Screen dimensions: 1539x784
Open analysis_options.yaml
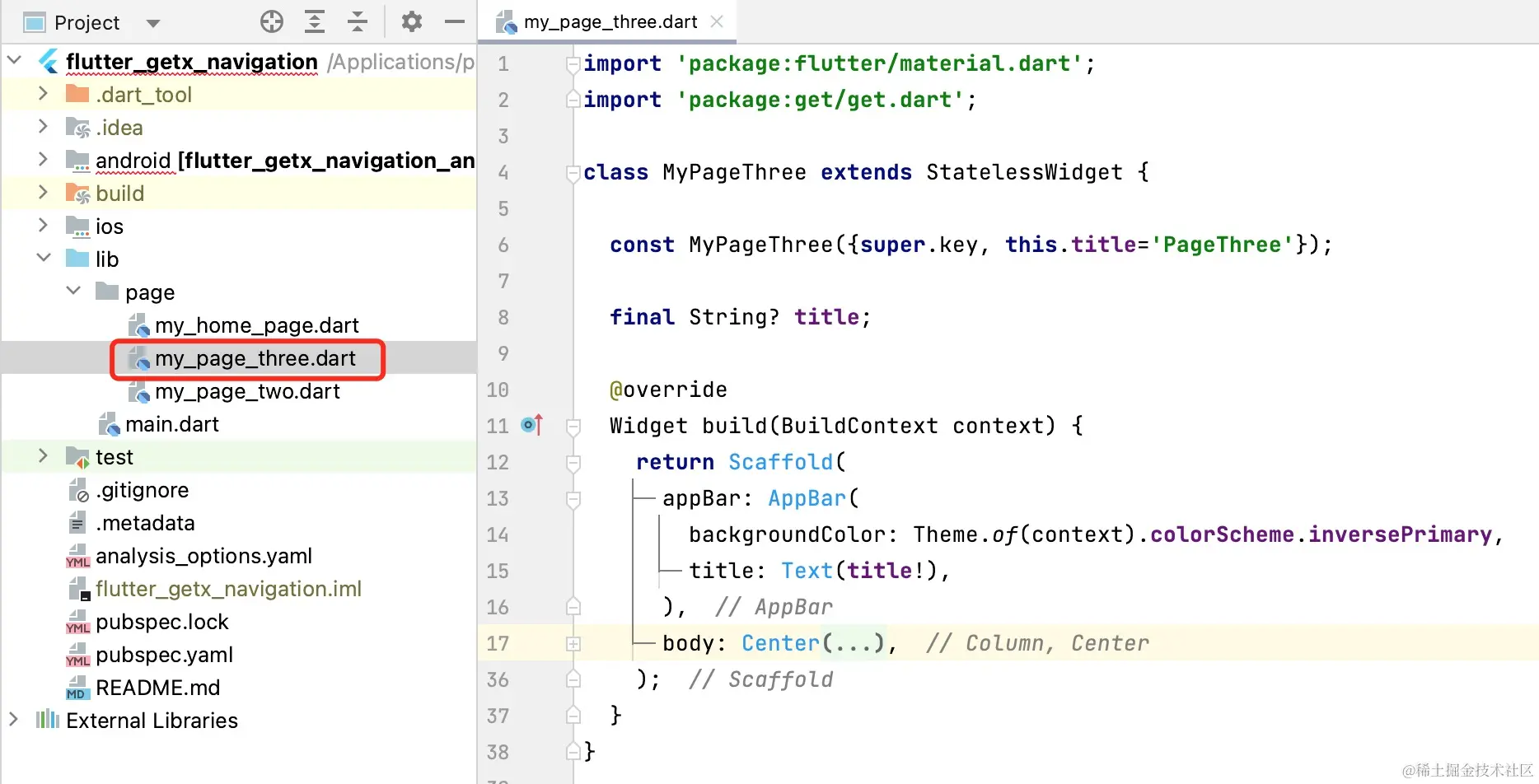pos(203,556)
